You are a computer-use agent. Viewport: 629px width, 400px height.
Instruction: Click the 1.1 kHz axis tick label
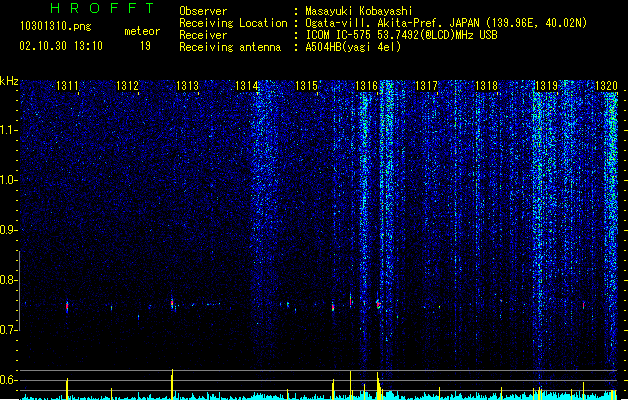pyautogui.click(x=9, y=130)
